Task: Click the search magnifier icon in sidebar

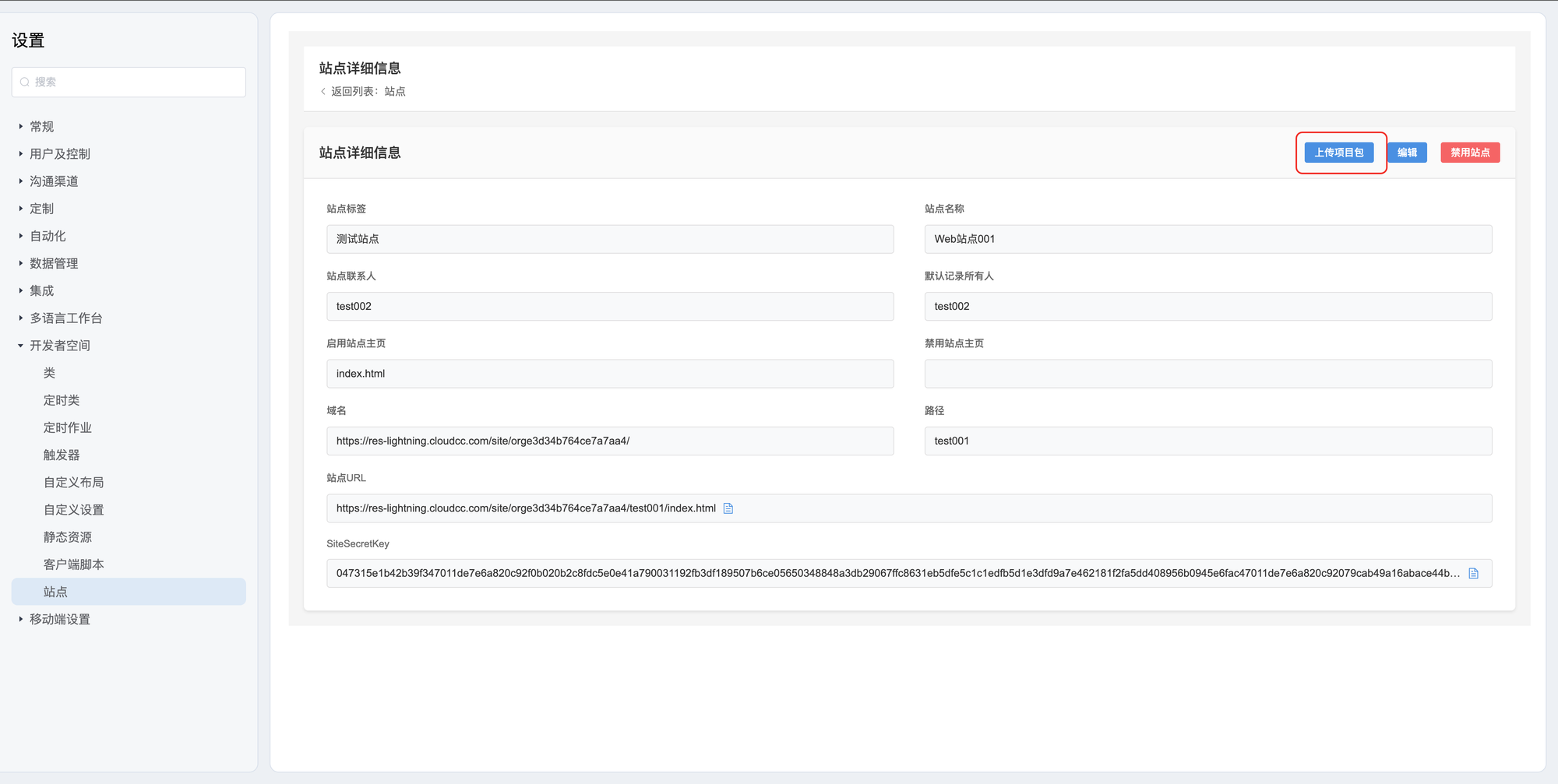Action: pos(25,82)
